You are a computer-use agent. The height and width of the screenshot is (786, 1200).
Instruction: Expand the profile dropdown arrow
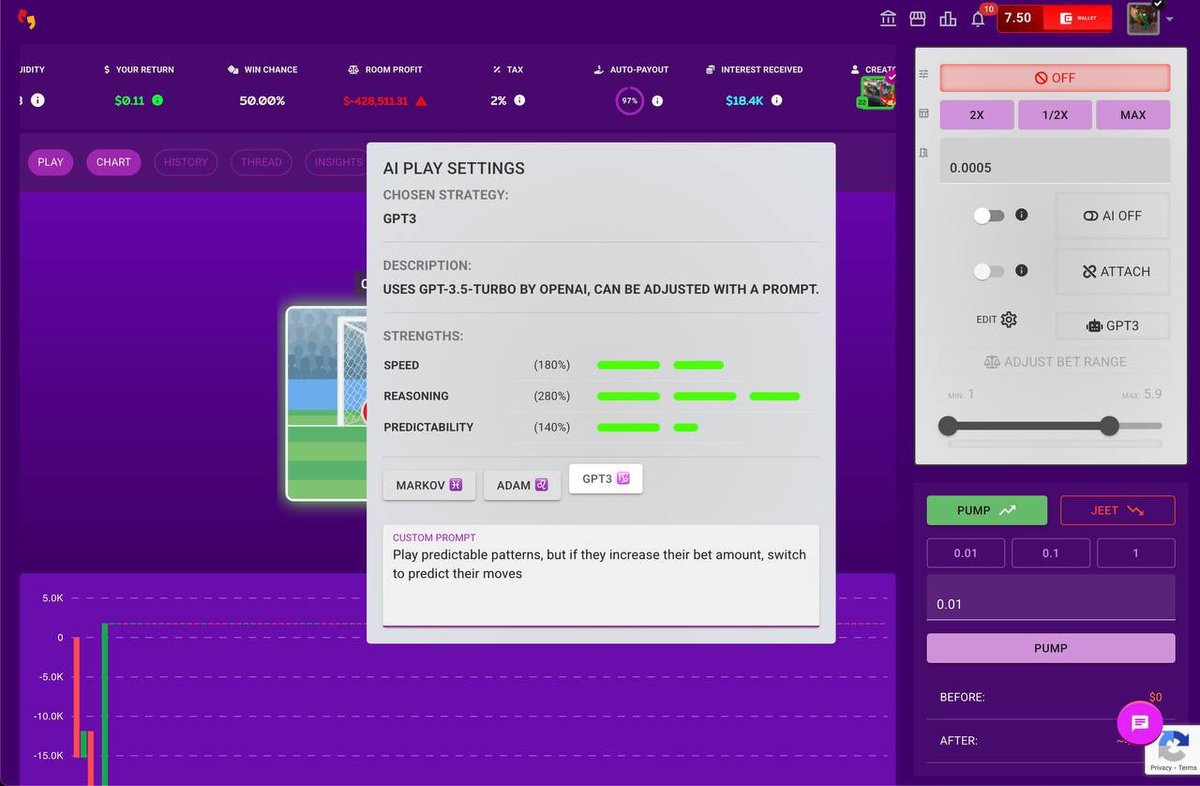click(1170, 19)
